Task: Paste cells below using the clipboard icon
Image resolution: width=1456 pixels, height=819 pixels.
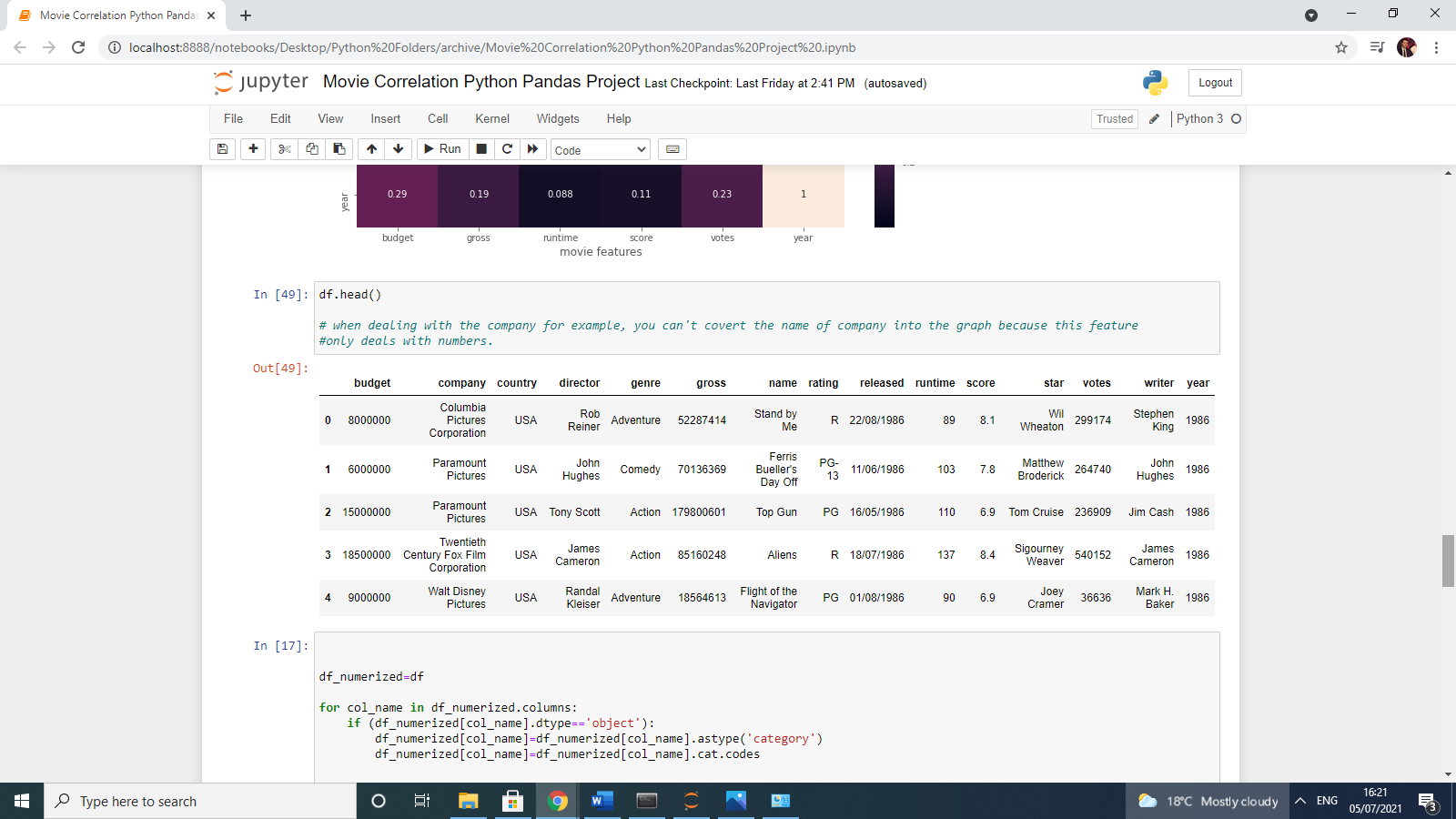Action: point(339,148)
